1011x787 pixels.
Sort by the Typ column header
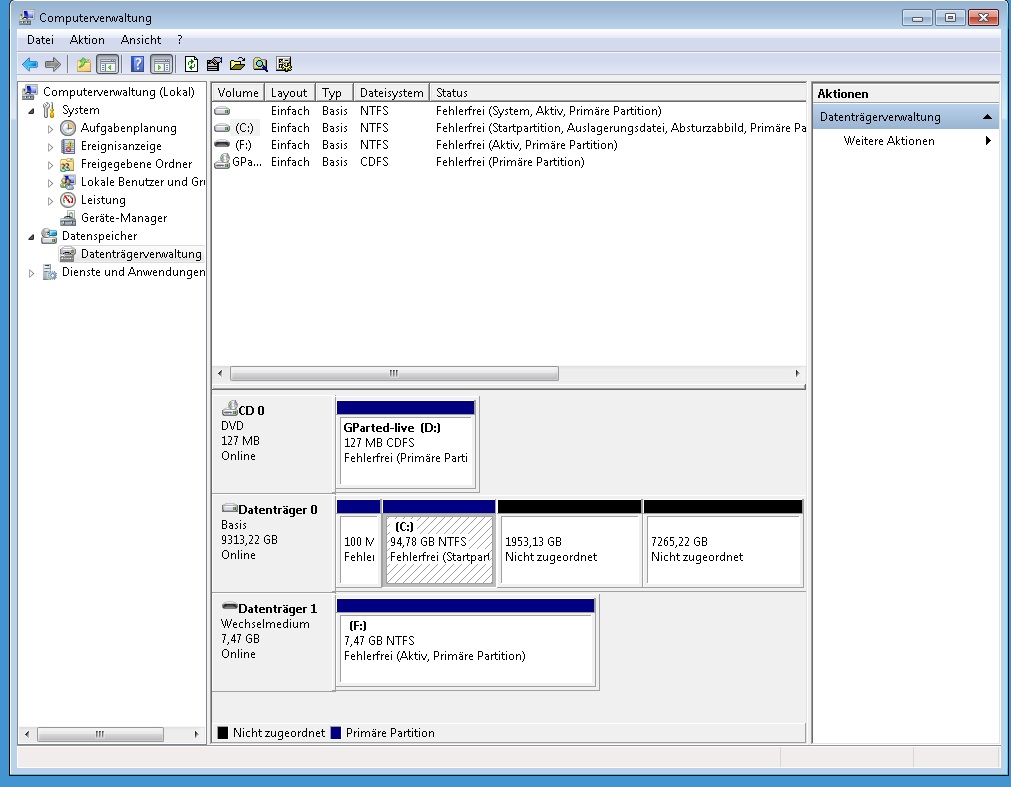pyautogui.click(x=335, y=92)
